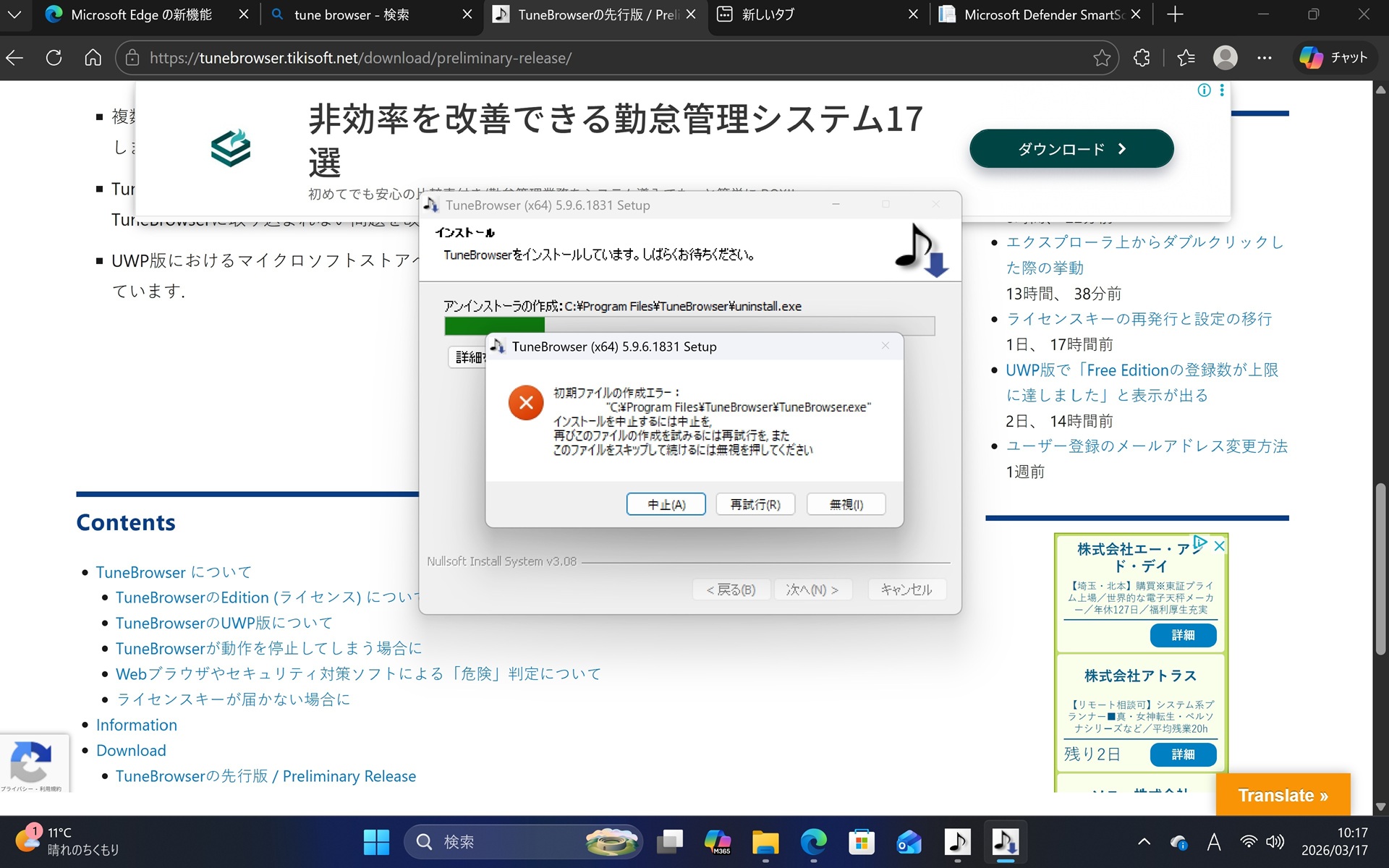Open Edge settings and more menu

[1264, 58]
